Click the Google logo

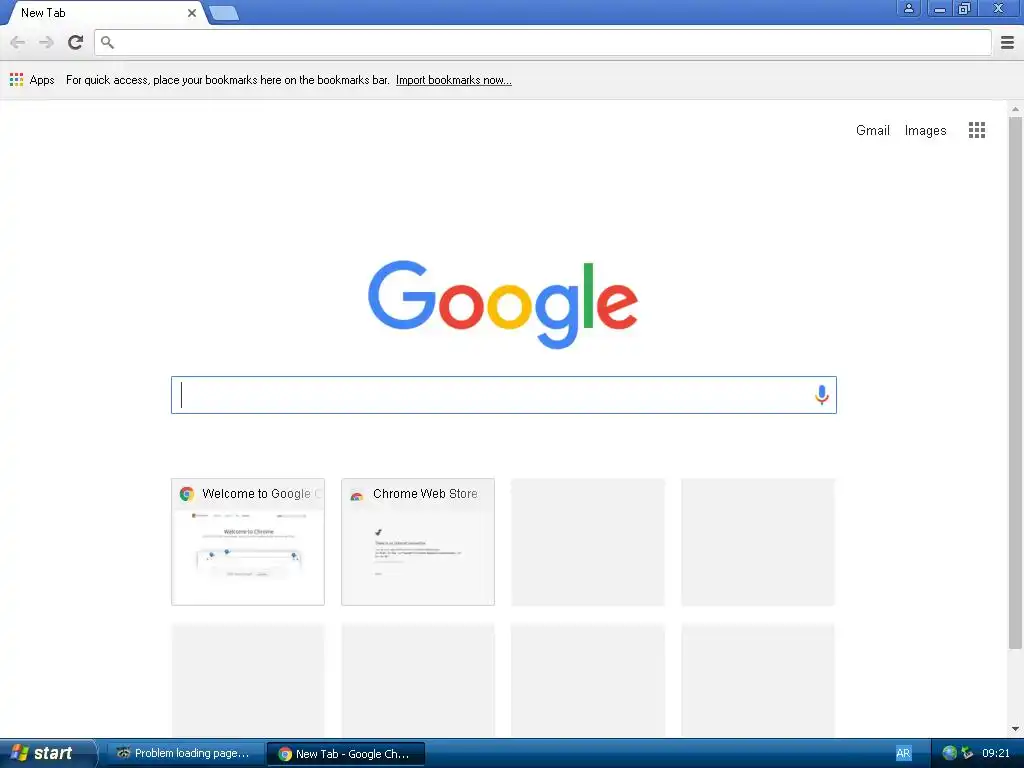[503, 304]
